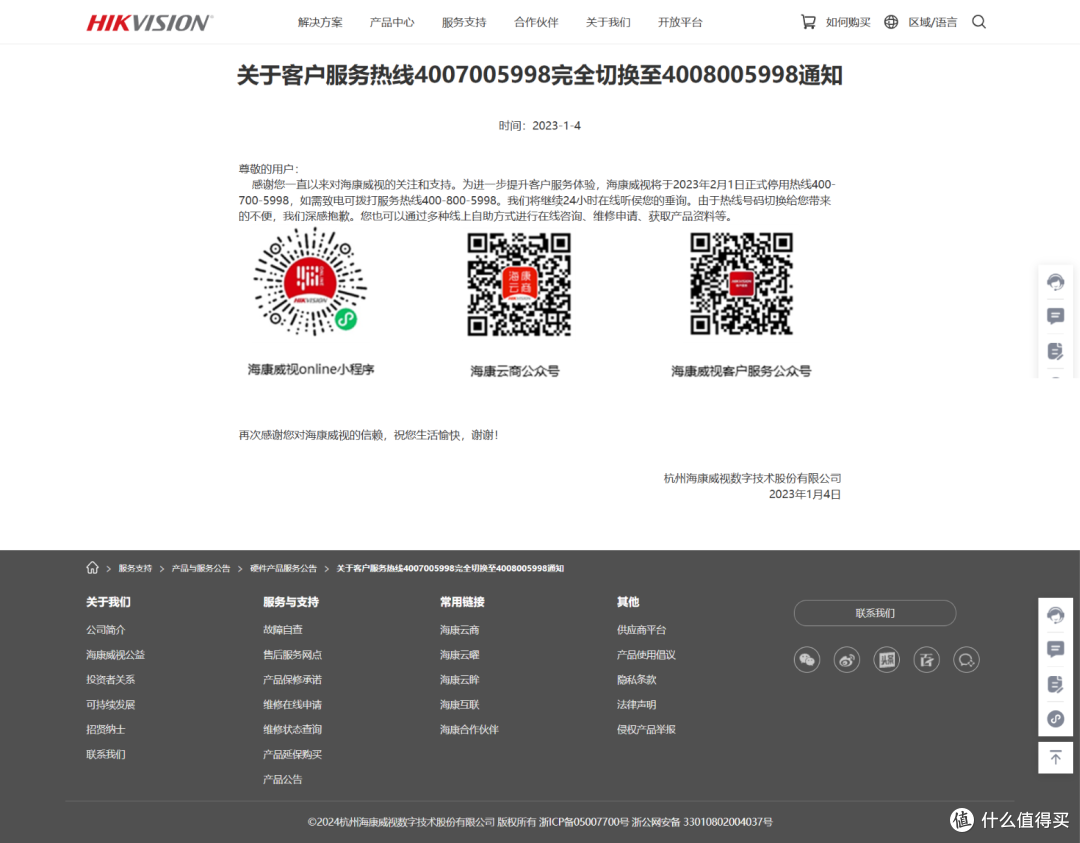Image resolution: width=1080 pixels, height=843 pixels.
Task: Click the 海康云商公众号 QR code
Action: [519, 284]
